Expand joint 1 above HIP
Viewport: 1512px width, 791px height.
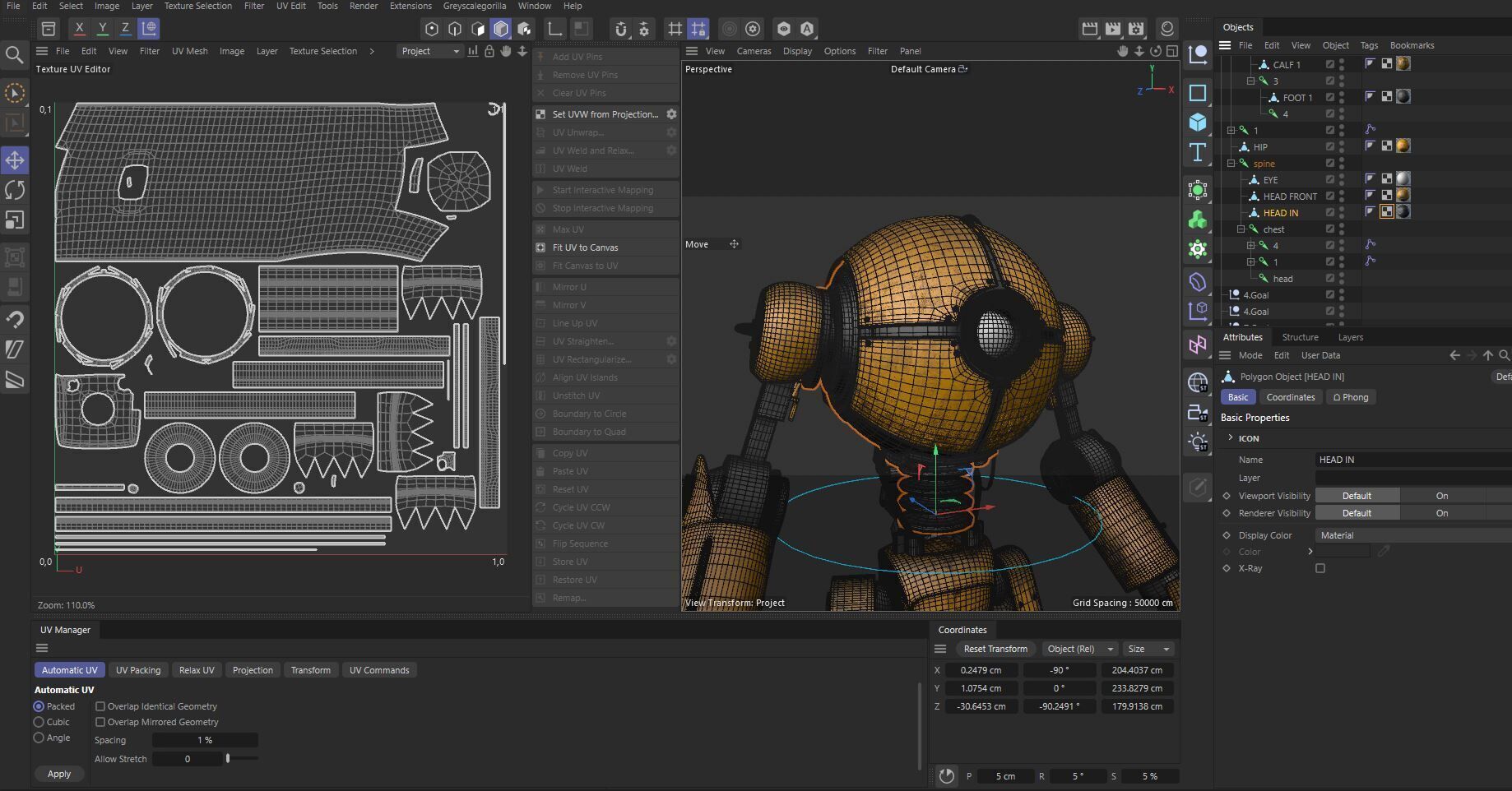pyautogui.click(x=1231, y=130)
